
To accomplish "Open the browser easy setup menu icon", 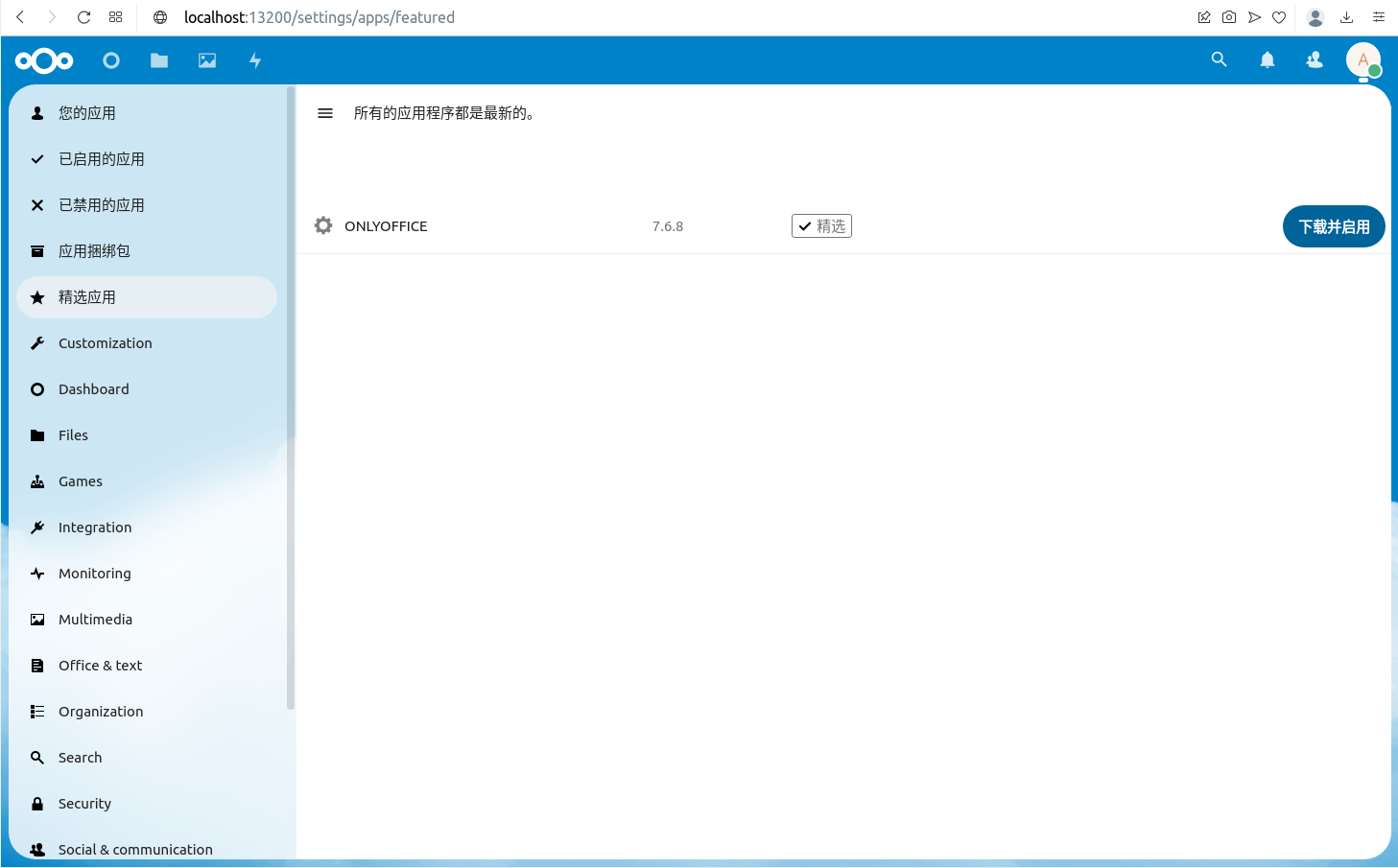I will point(1379,17).
